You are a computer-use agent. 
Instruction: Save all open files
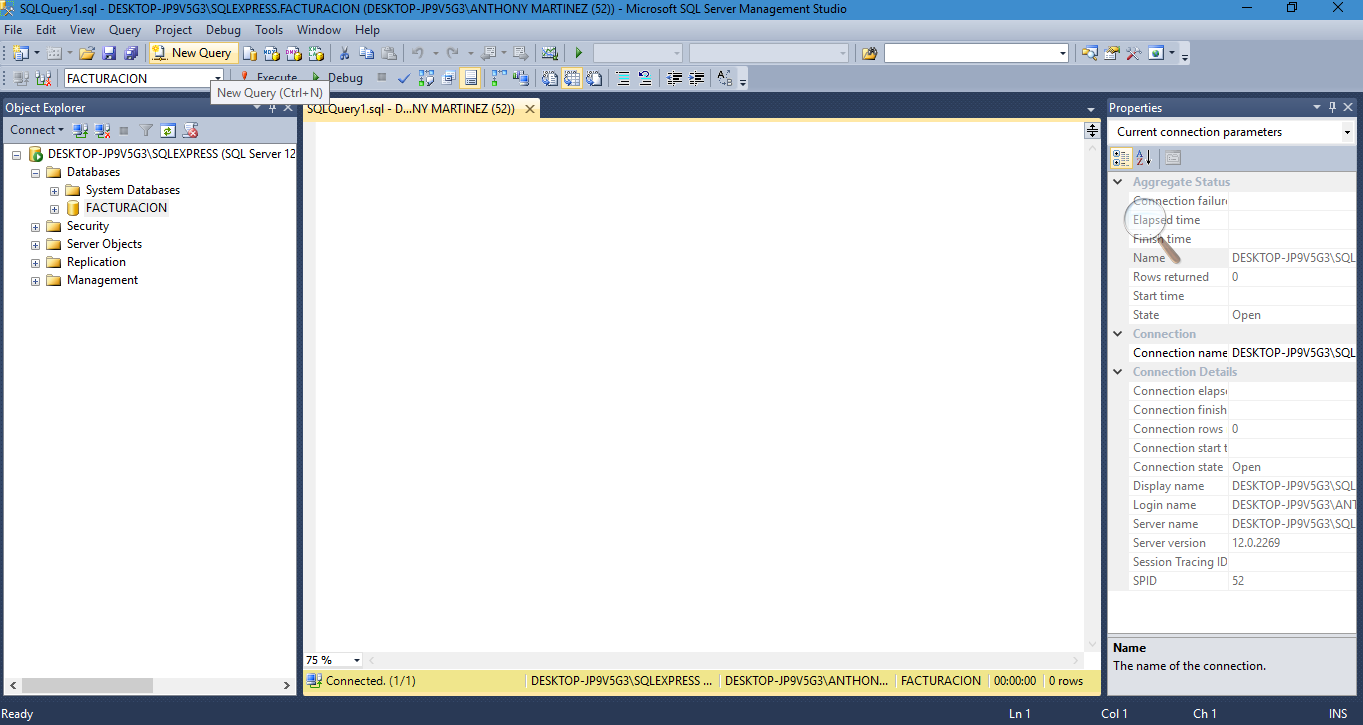[x=131, y=52]
